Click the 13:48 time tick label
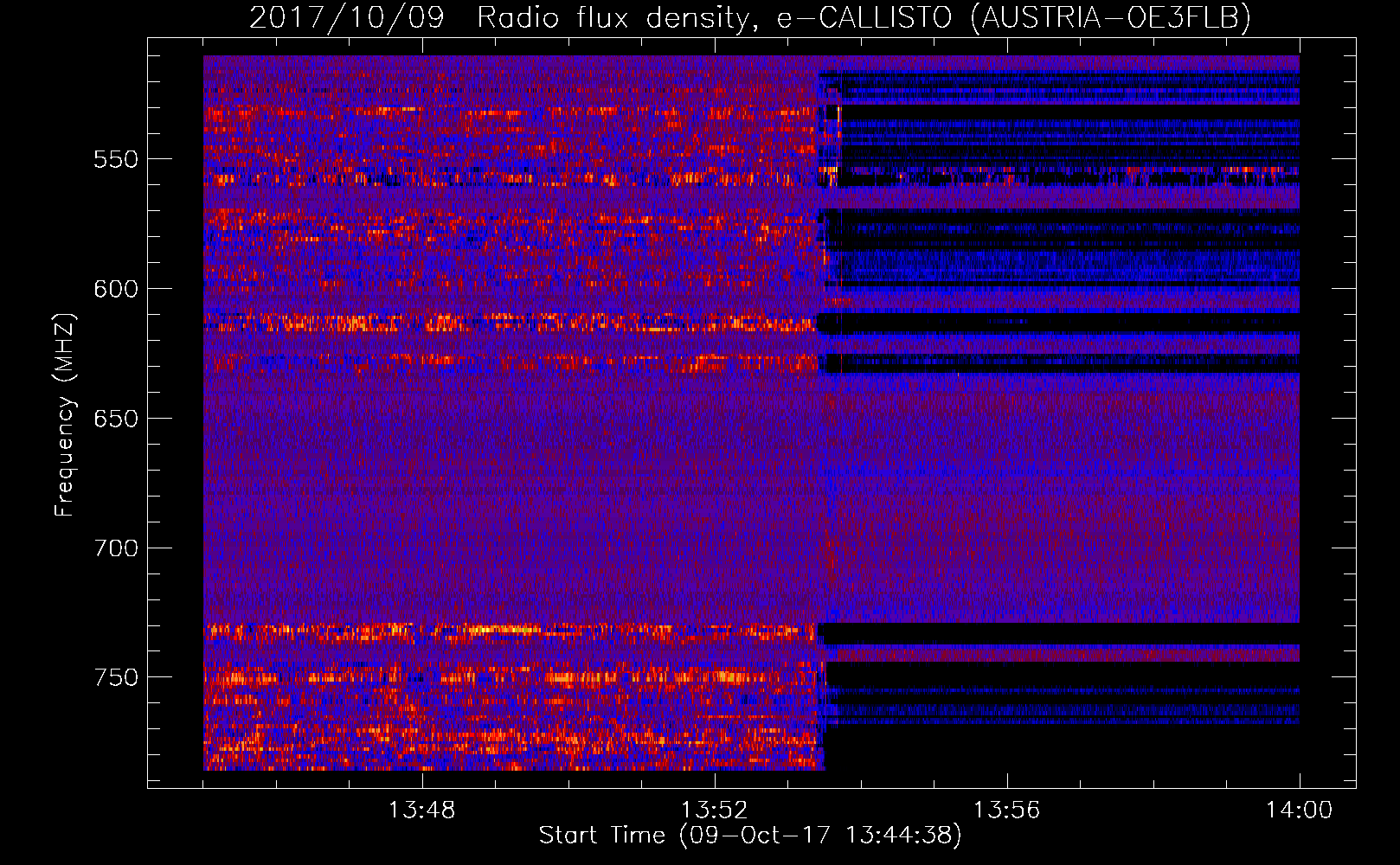1400x865 pixels. point(421,811)
